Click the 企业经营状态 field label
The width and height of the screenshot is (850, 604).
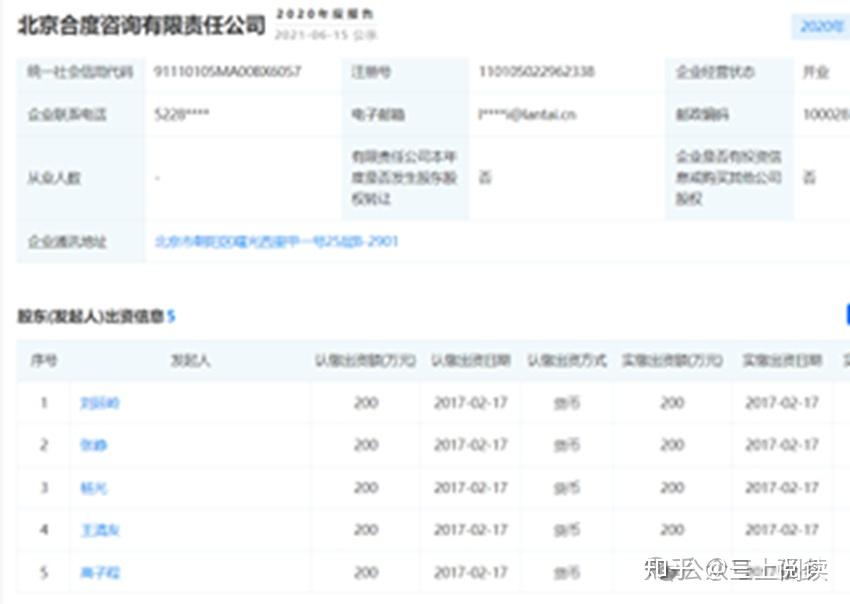(714, 72)
